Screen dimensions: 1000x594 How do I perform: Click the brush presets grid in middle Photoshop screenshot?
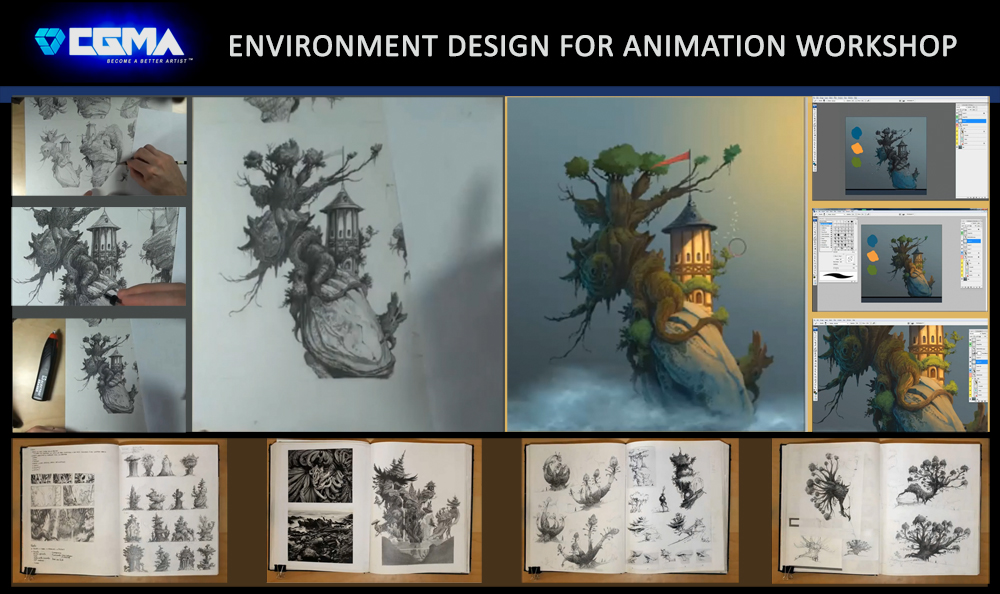[845, 234]
